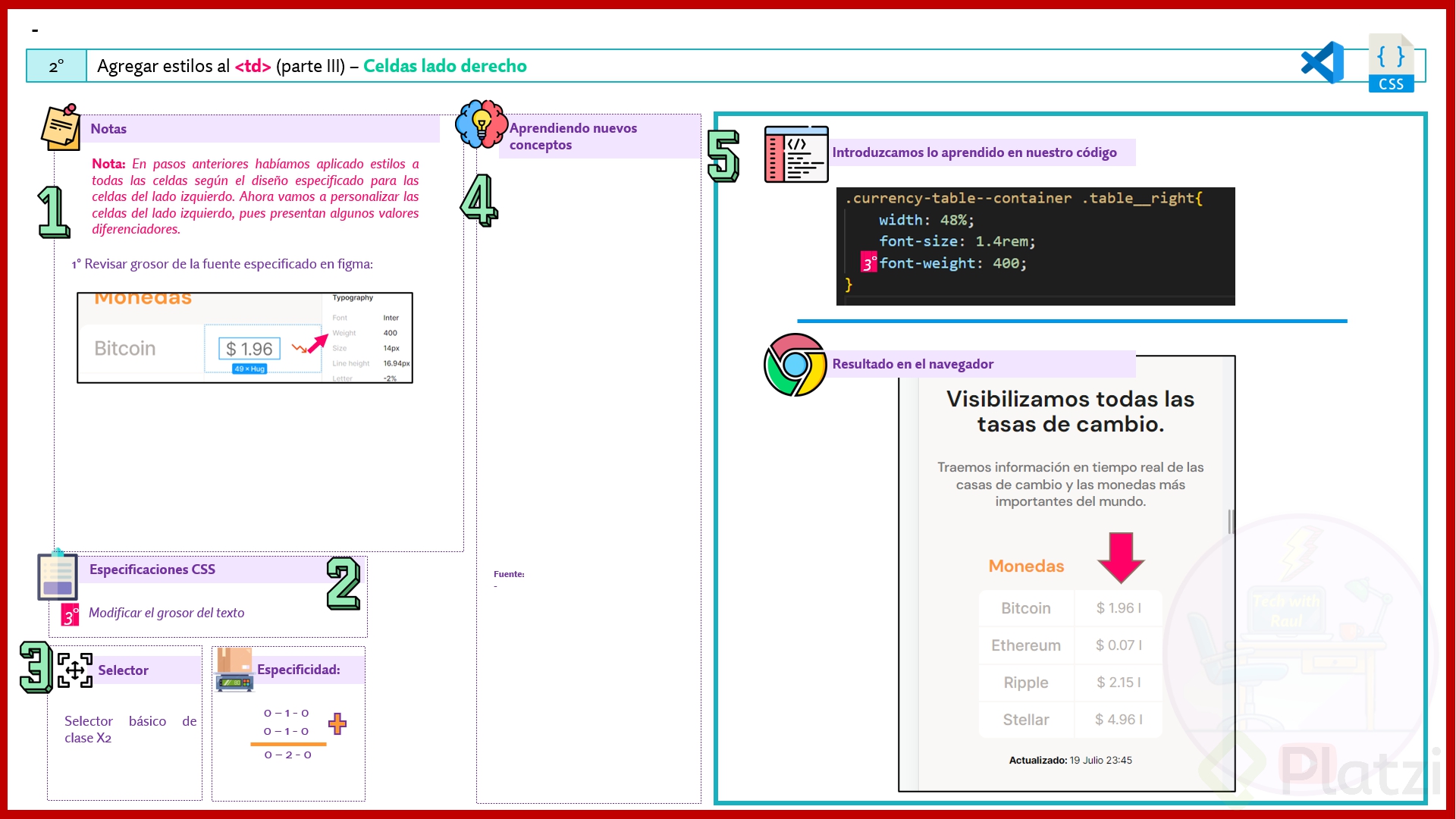Click the Monedas heading in browser preview
The height and width of the screenshot is (819, 1456).
[x=1026, y=566]
